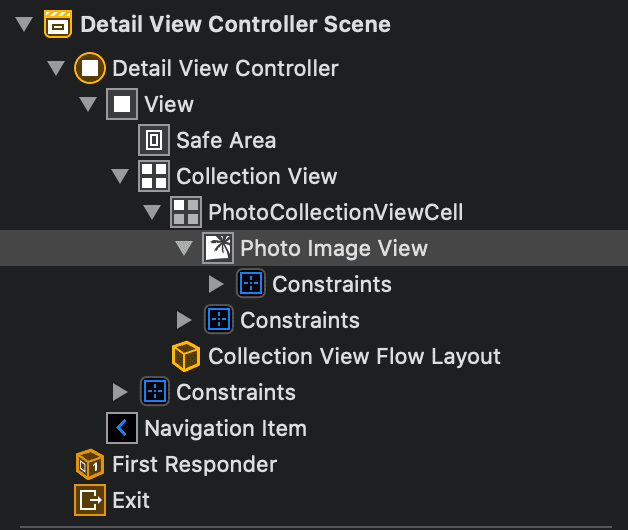Screen dimensions: 628x530
Task: Collapse the Detail View Controller disclosure triangle
Action: coord(56,68)
